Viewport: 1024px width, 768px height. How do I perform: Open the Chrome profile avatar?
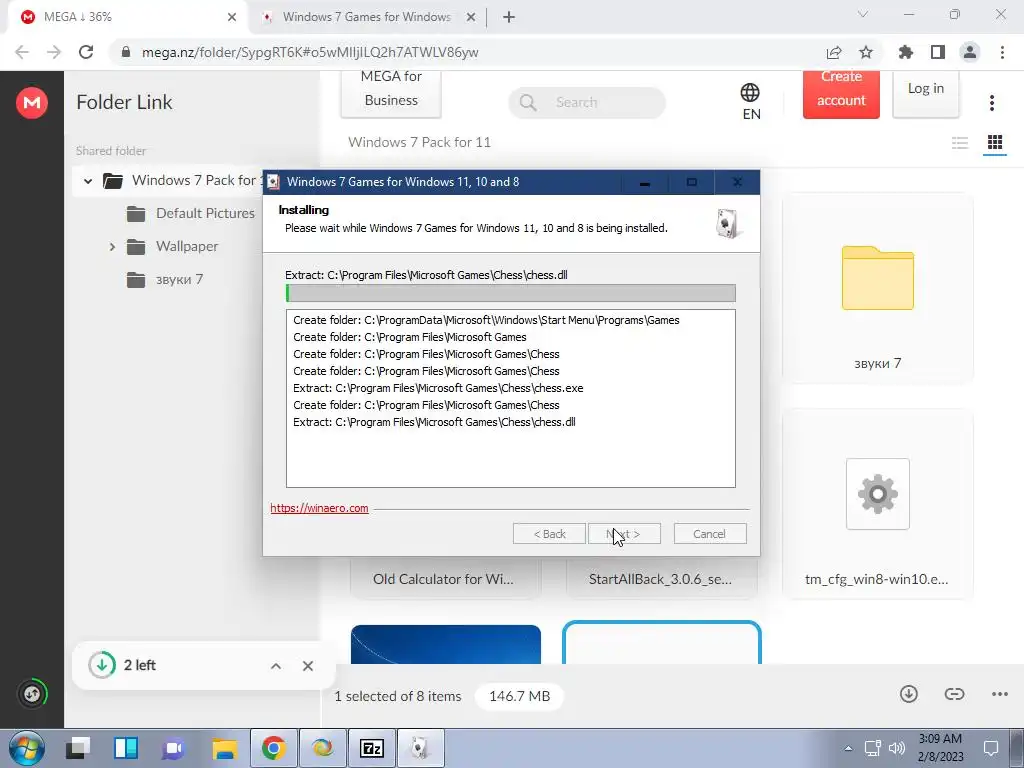click(970, 52)
